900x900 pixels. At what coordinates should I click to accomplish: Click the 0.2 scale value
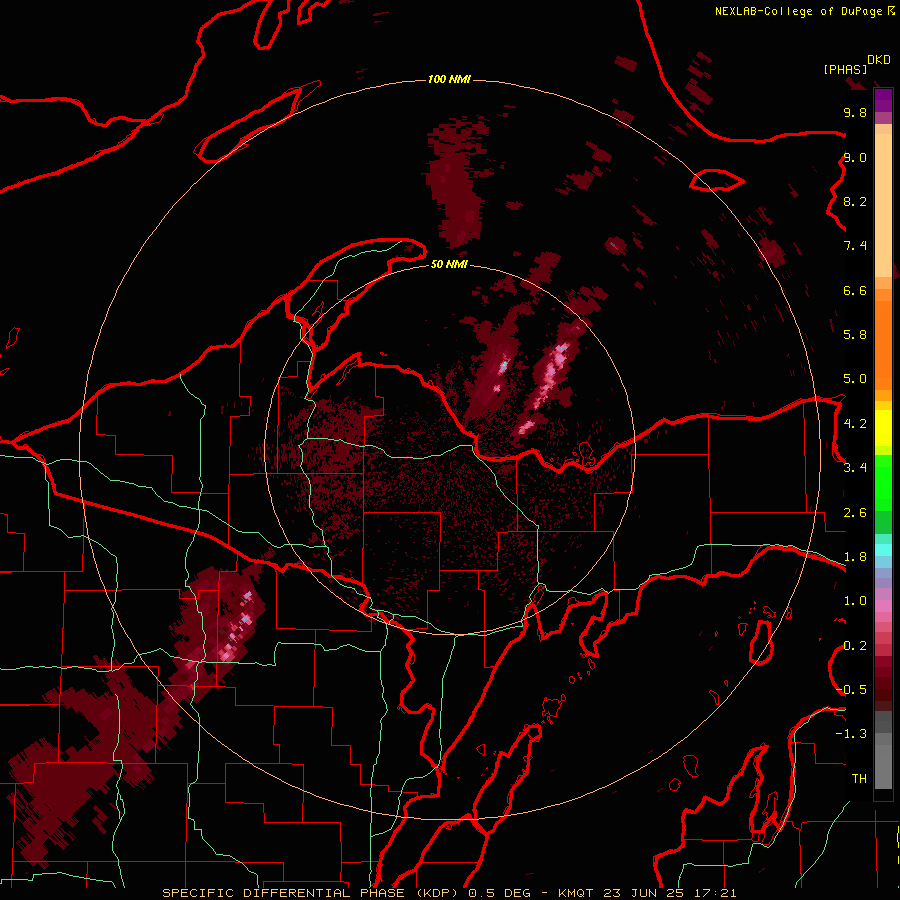855,646
